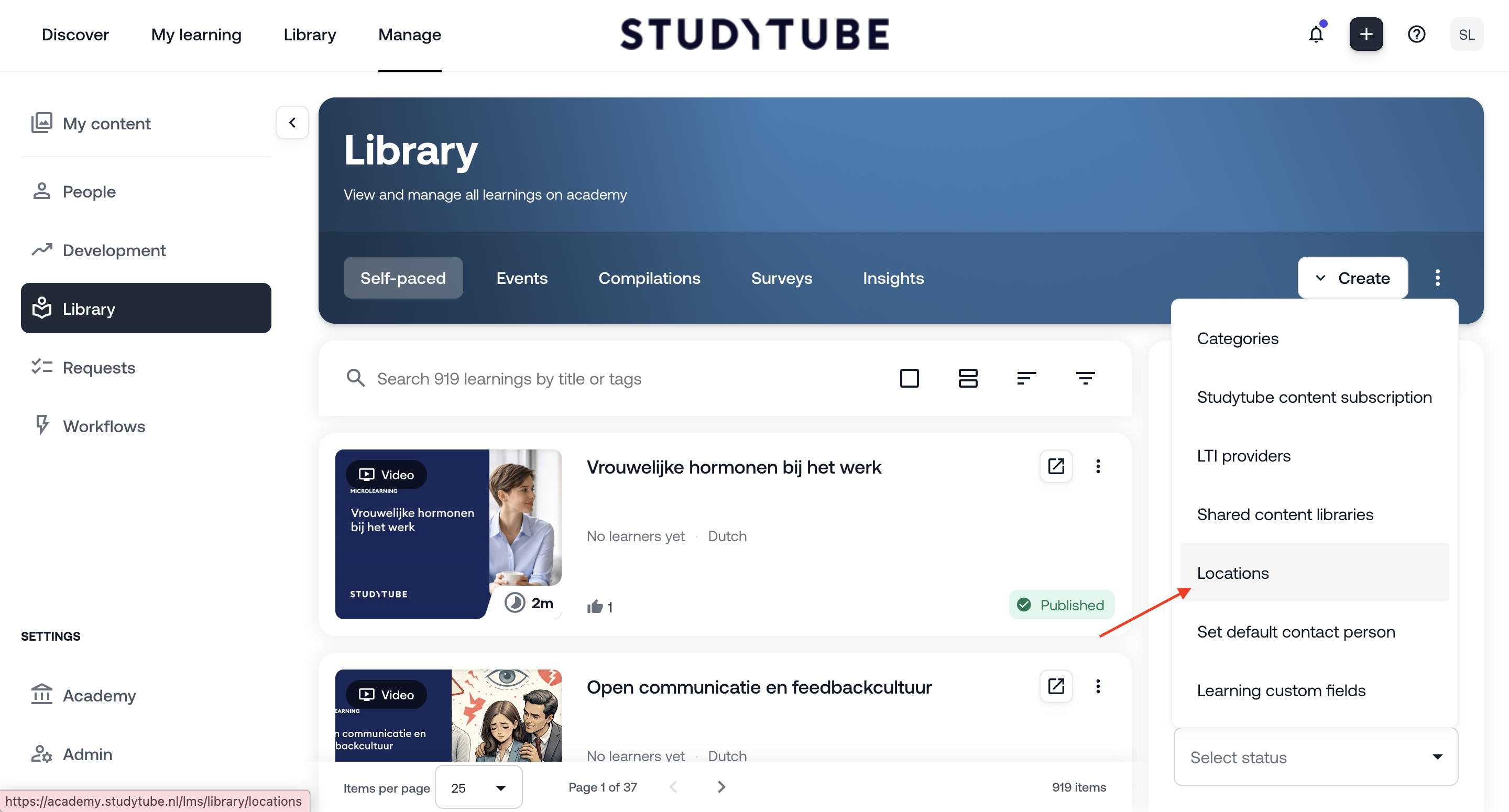Switch to the stacked list view icon

pos(968,378)
